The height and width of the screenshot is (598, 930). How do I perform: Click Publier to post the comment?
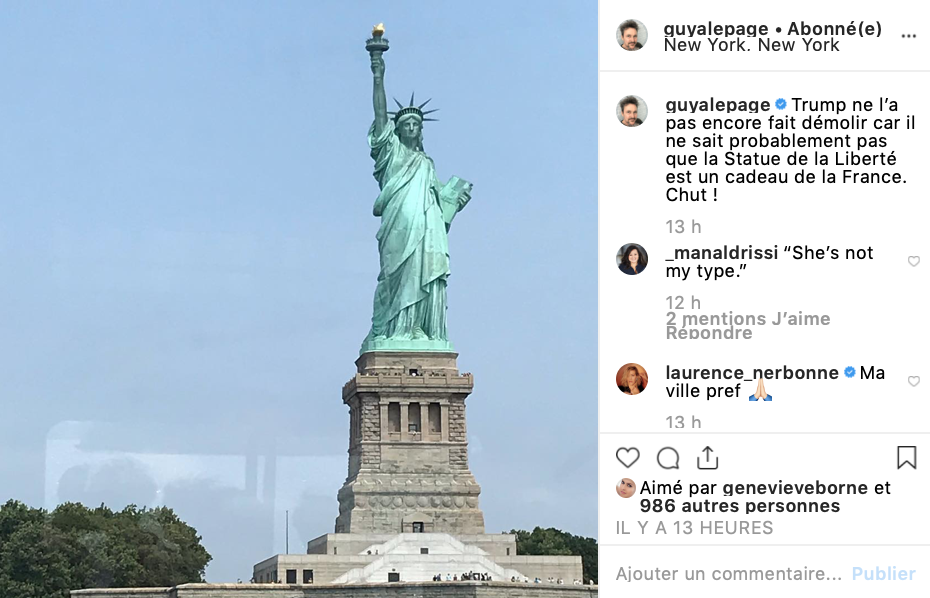[x=884, y=574]
